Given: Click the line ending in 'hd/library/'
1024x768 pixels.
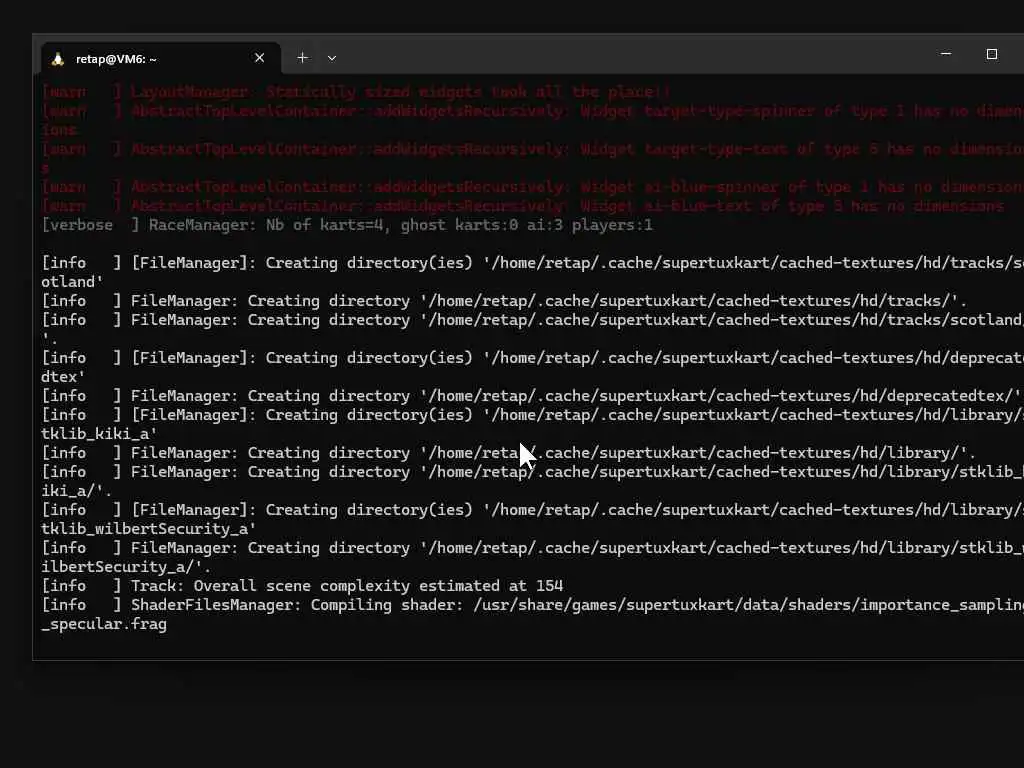Looking at the screenshot, I should pos(508,453).
